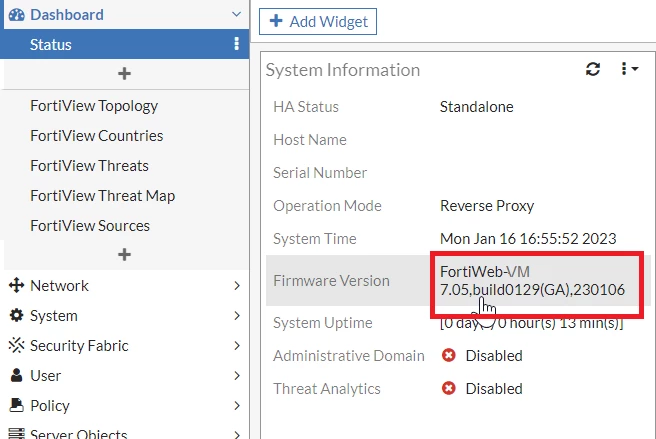Viewport: 656px width, 439px height.
Task: Expand the Network menu chevron
Action: click(x=237, y=286)
